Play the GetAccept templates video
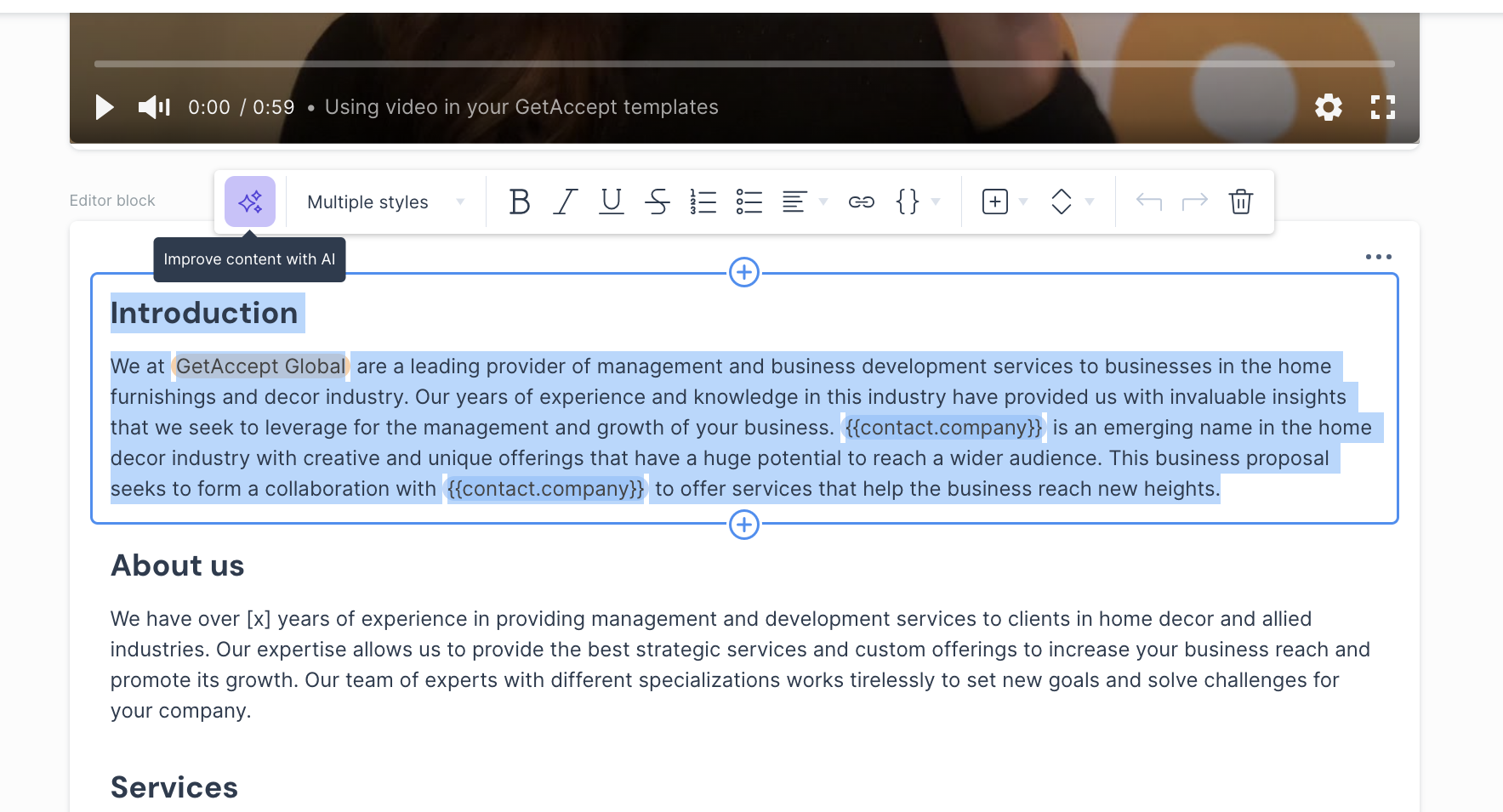This screenshot has height=812, width=1503. point(104,107)
